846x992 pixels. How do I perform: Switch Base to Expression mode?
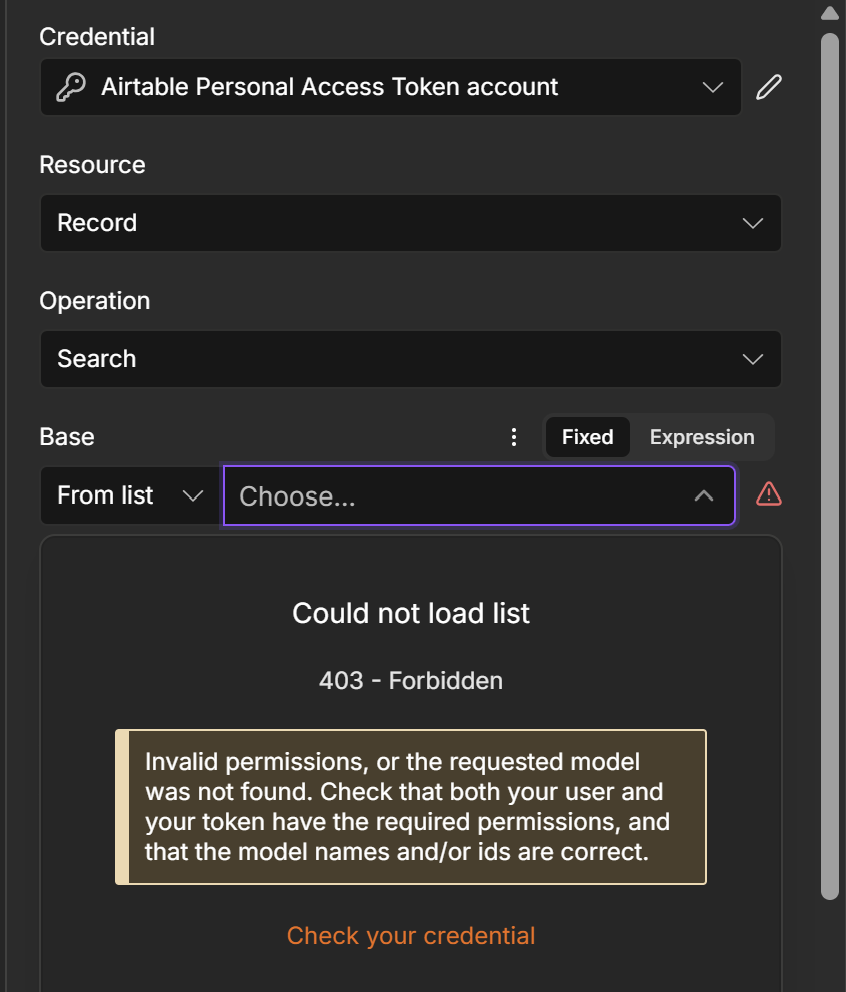(x=702, y=437)
